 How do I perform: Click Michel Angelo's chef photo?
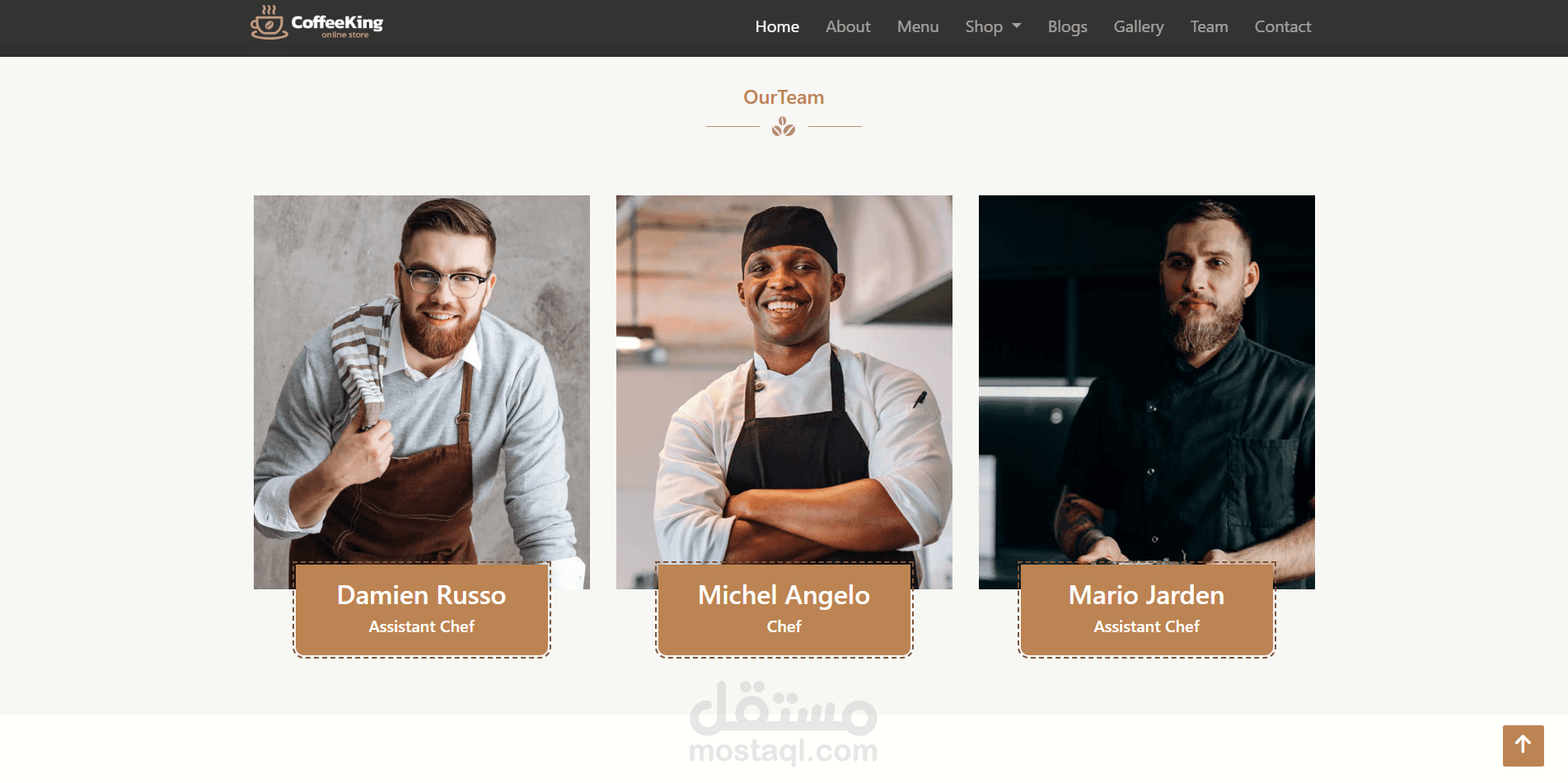pos(784,379)
